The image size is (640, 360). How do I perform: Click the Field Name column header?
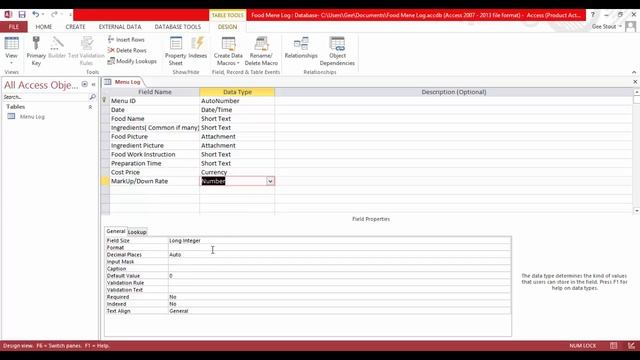(x=154, y=92)
